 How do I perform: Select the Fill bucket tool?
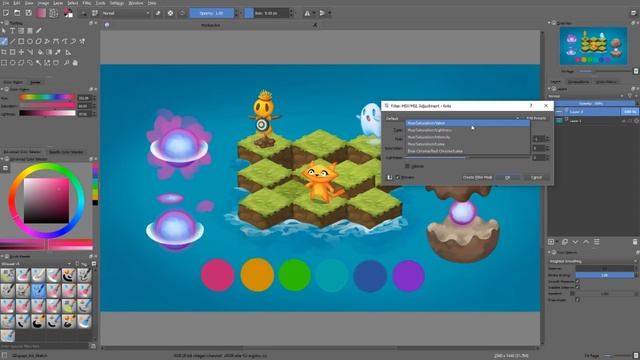coord(40,52)
